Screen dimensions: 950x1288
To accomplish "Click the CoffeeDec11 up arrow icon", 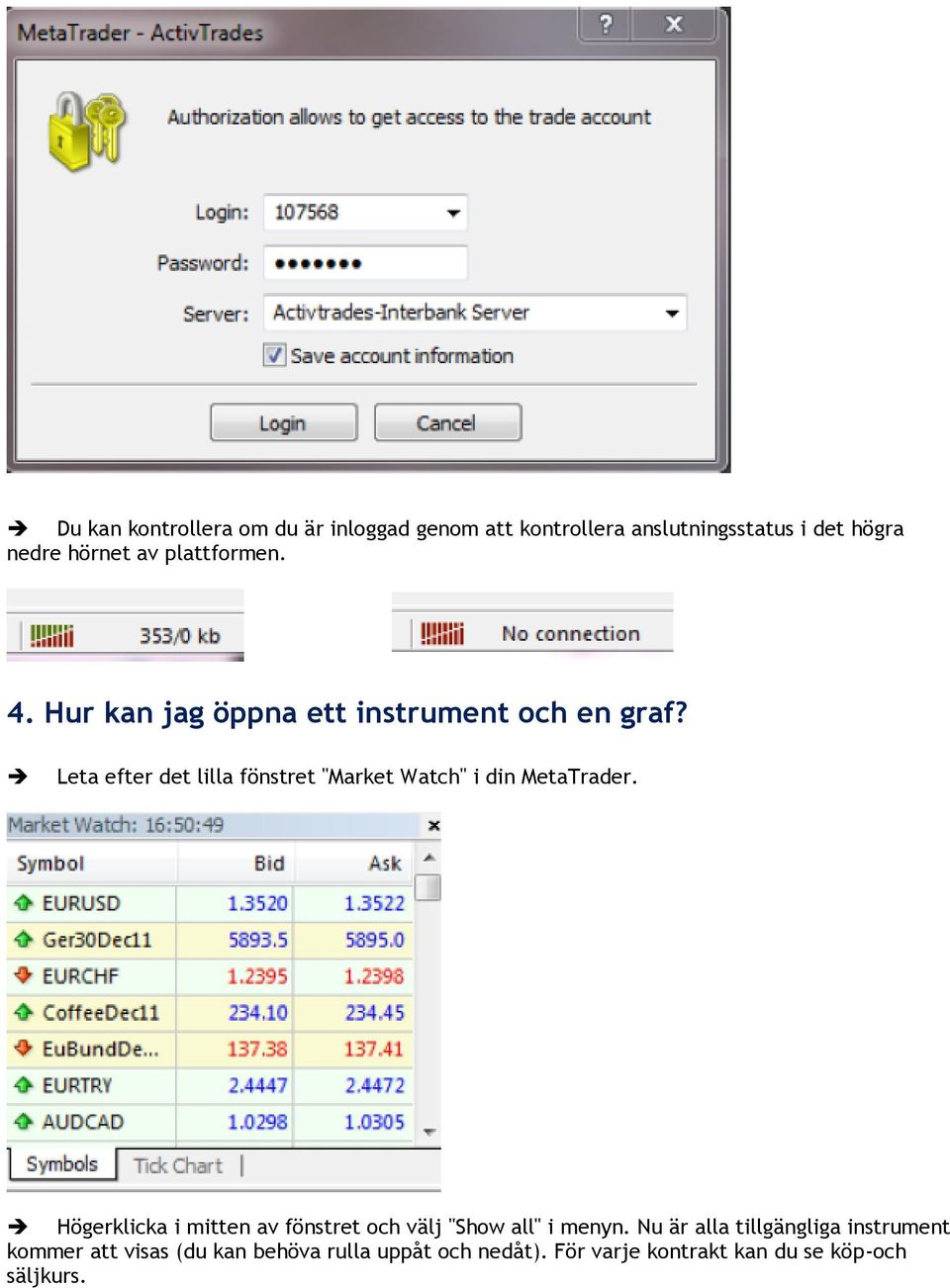I will click(x=24, y=1012).
